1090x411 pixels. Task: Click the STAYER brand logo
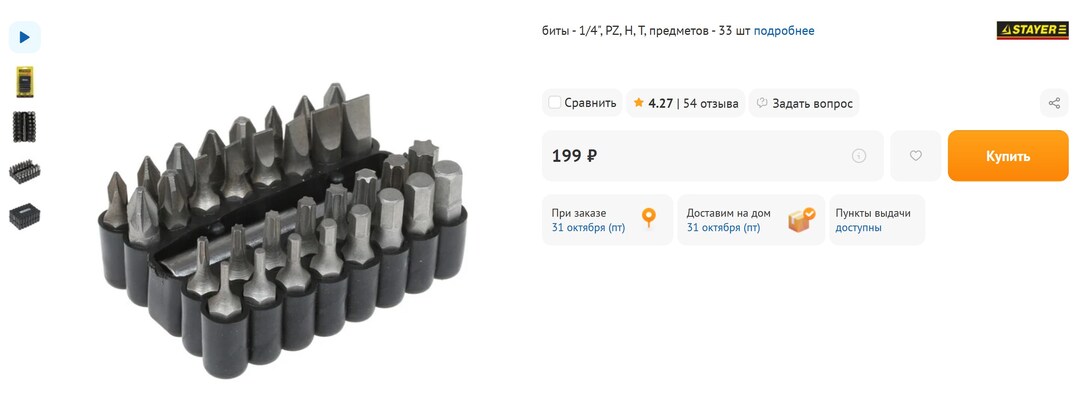[1032, 30]
